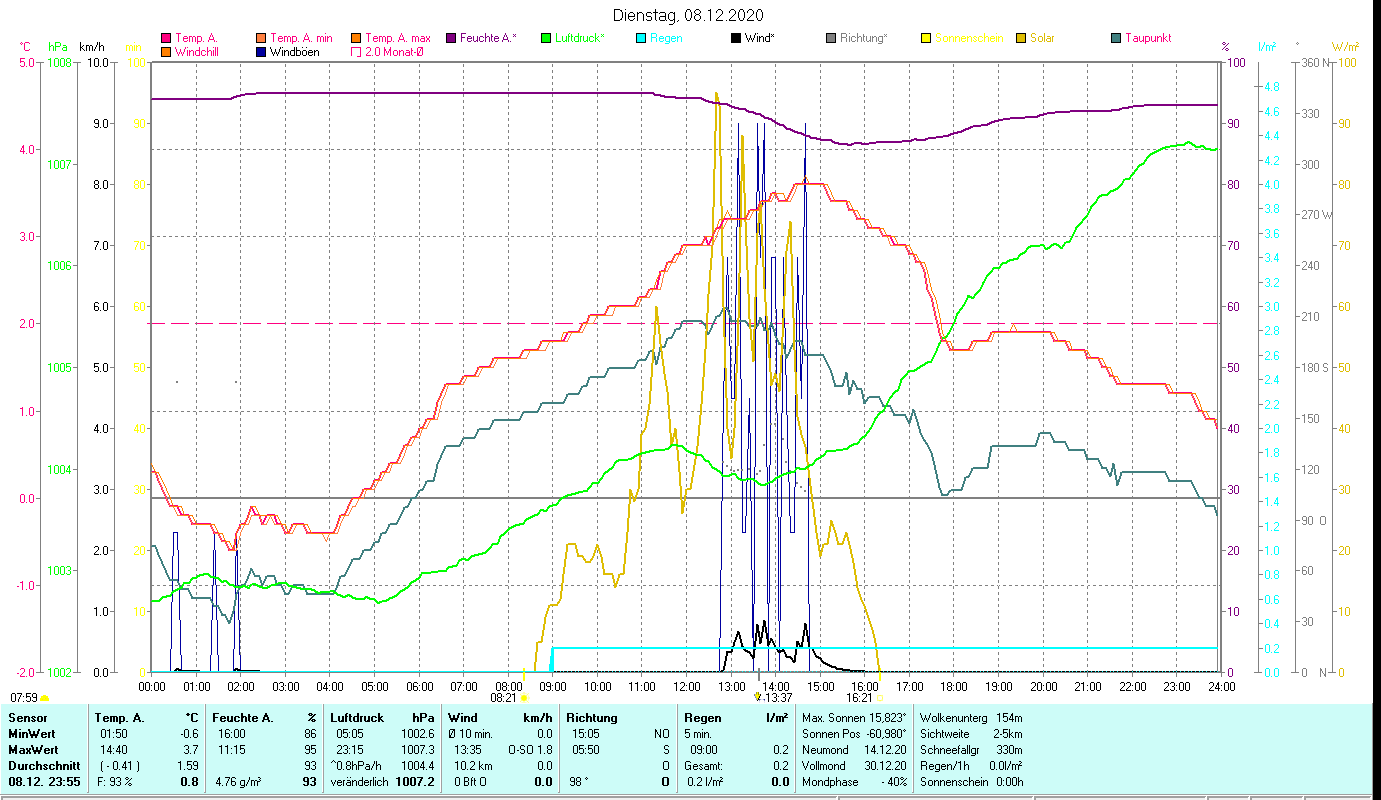The width and height of the screenshot is (1381, 800).
Task: Click the 12:00 time axis label
Action: click(x=687, y=686)
